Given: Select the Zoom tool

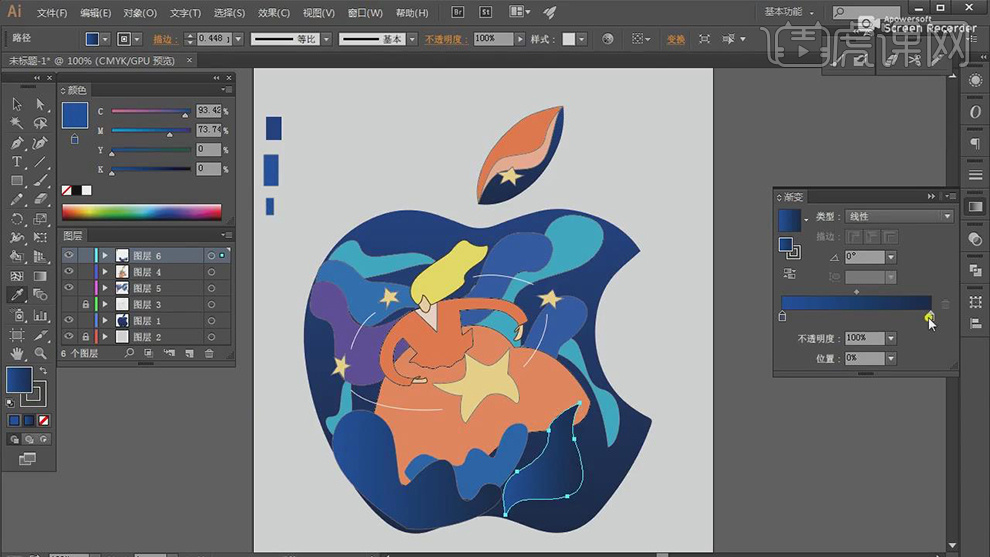Looking at the screenshot, I should coord(40,353).
